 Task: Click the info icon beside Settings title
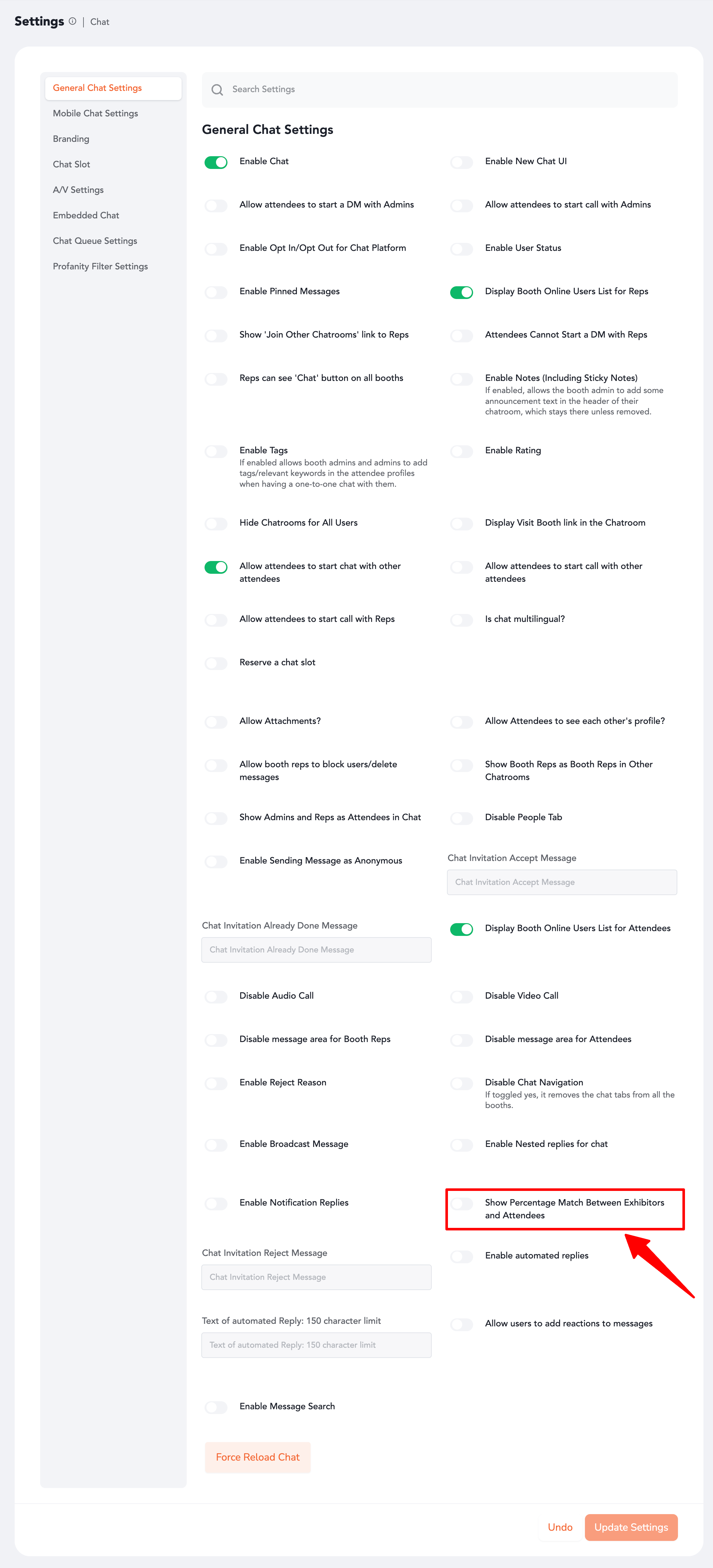72,21
